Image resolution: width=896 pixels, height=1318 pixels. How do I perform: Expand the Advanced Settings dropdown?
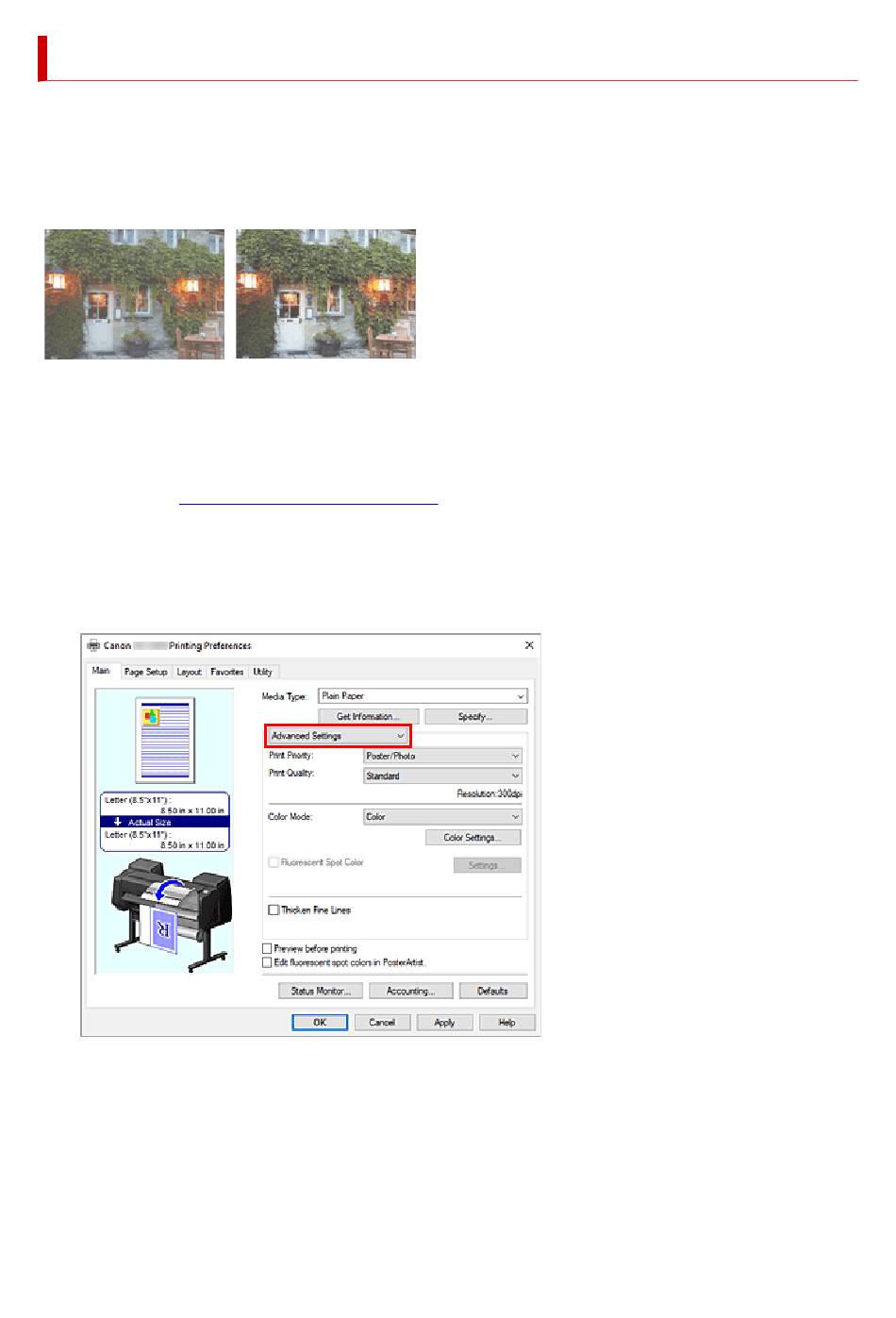click(x=338, y=736)
